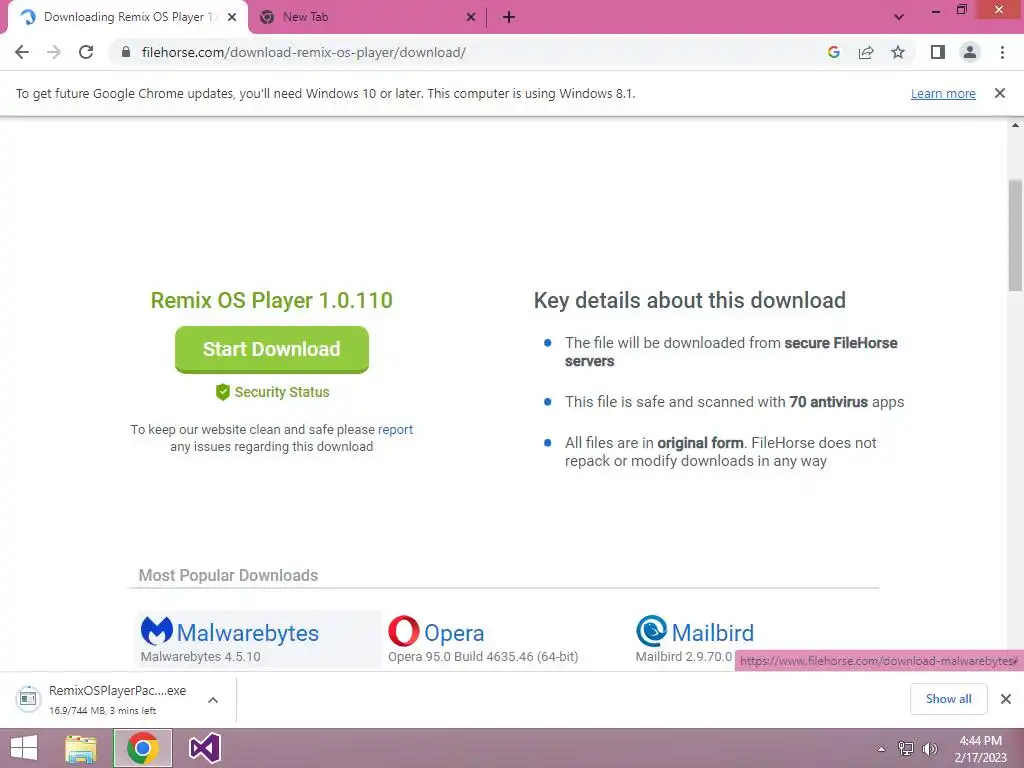Click the page vertical scrollbar thumb

(1016, 235)
